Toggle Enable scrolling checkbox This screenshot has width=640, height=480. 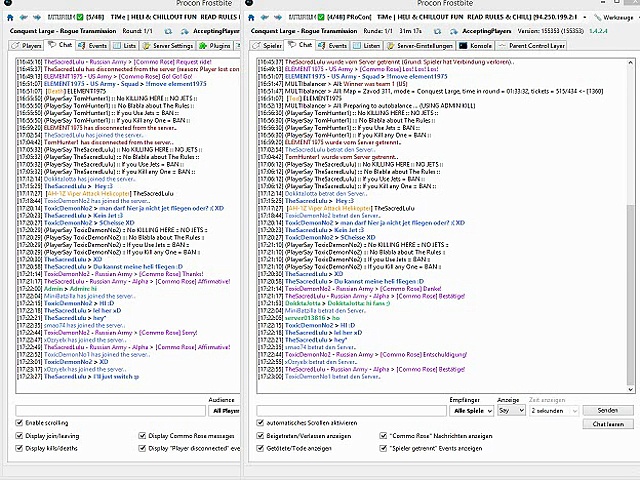(x=19, y=423)
